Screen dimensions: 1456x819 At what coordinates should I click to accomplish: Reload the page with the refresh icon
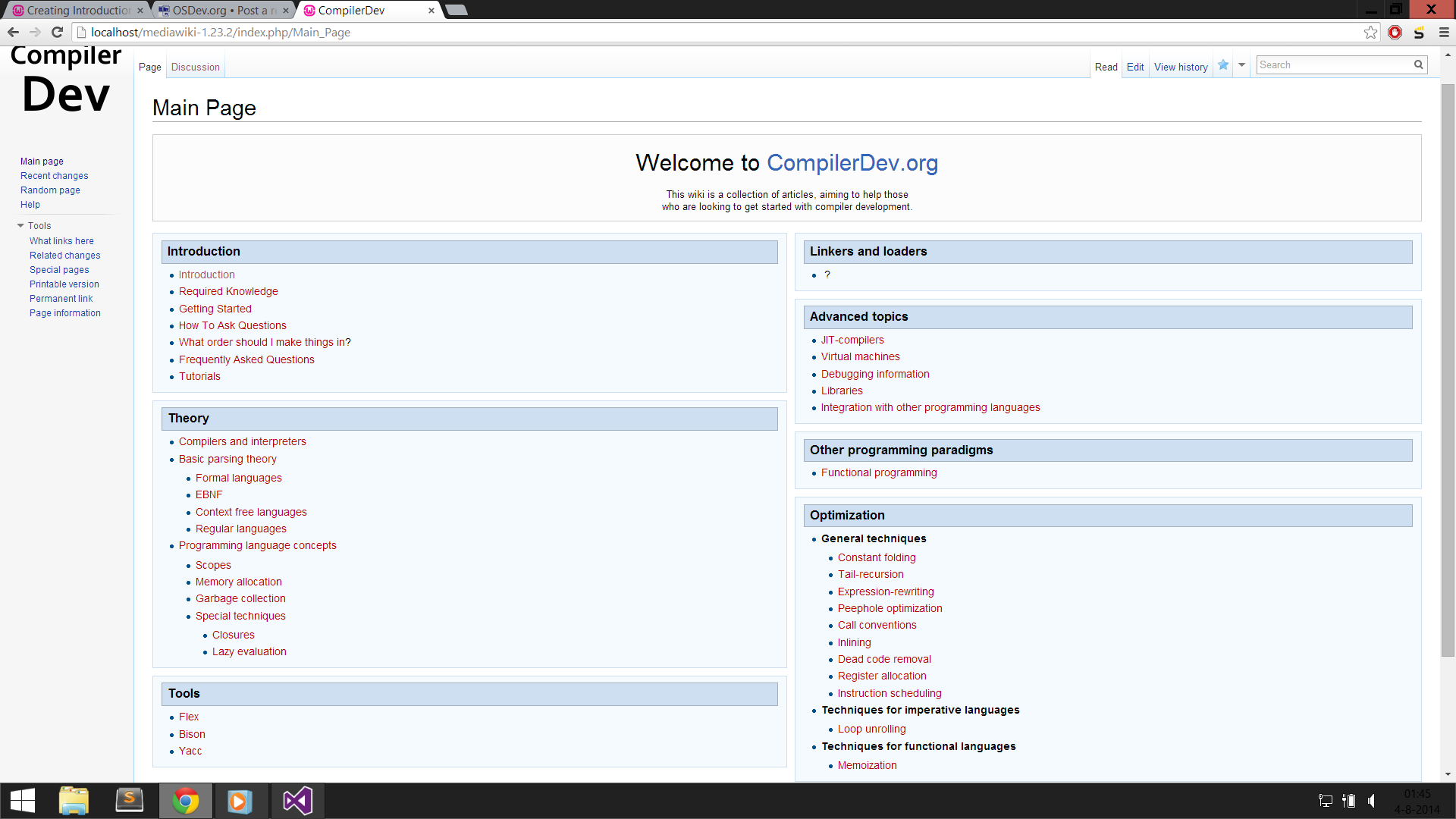tap(57, 33)
